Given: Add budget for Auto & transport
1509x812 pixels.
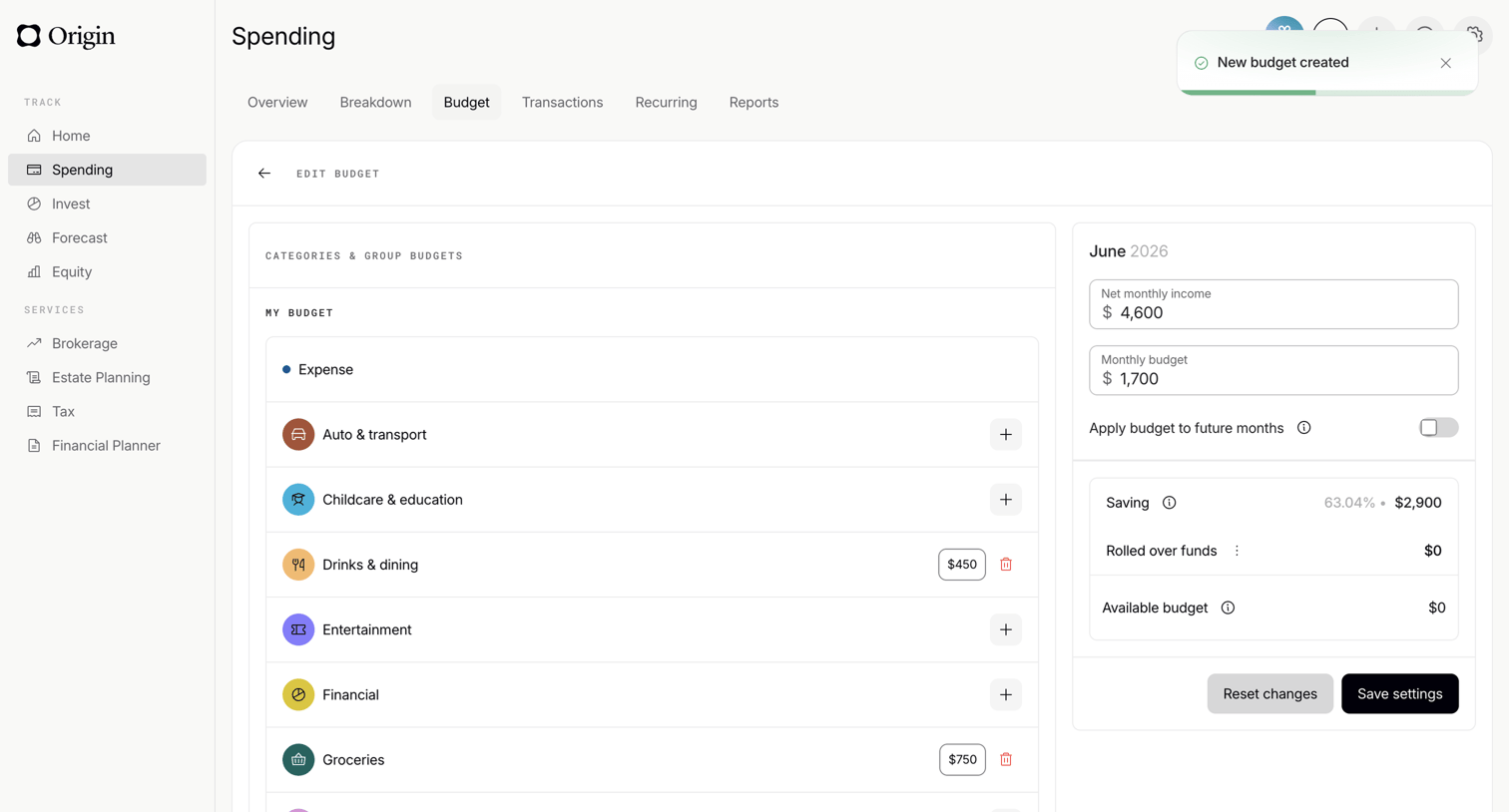Looking at the screenshot, I should tap(1006, 435).
